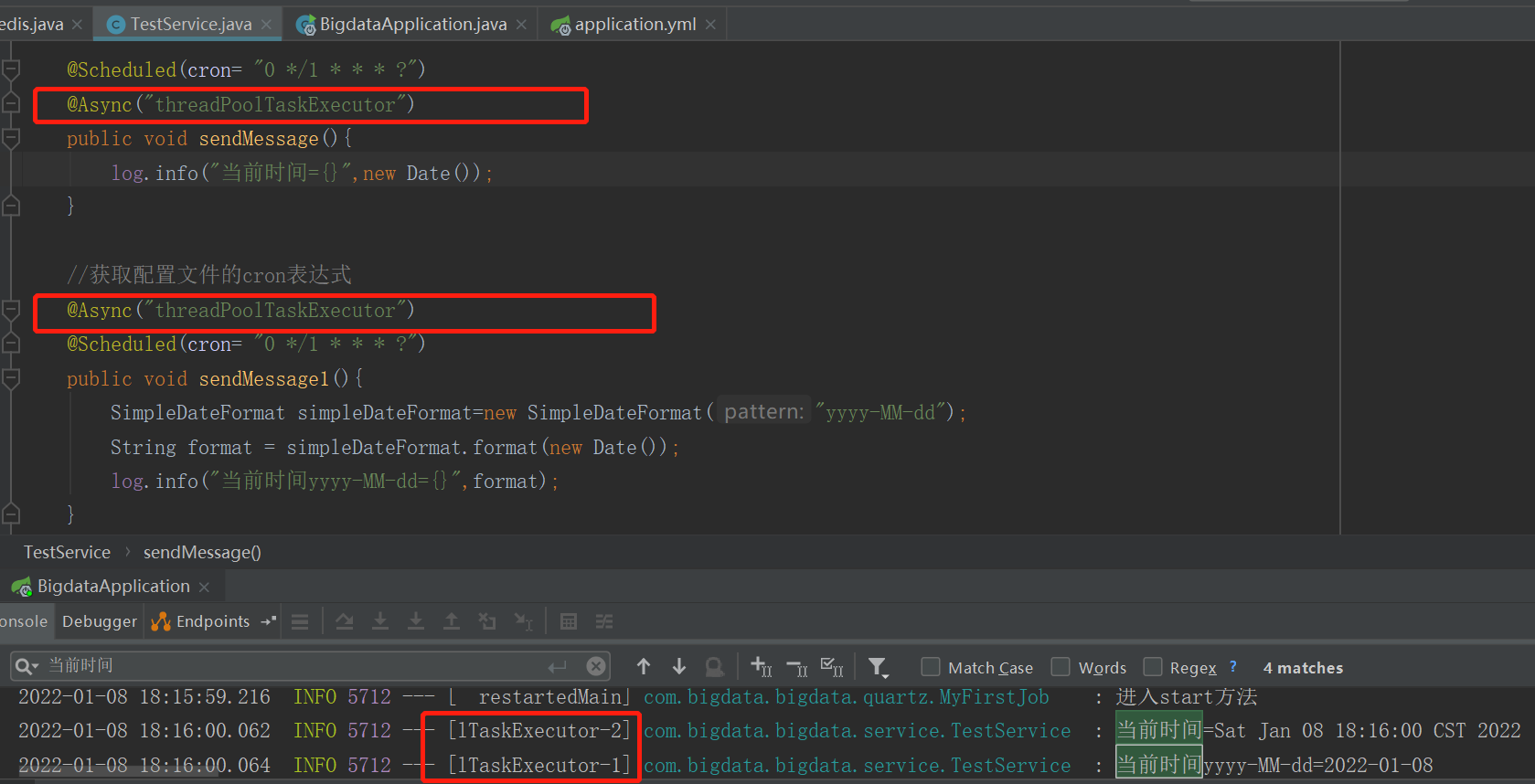Click TestService link on lTaskExecutor-1 log line

point(858,766)
